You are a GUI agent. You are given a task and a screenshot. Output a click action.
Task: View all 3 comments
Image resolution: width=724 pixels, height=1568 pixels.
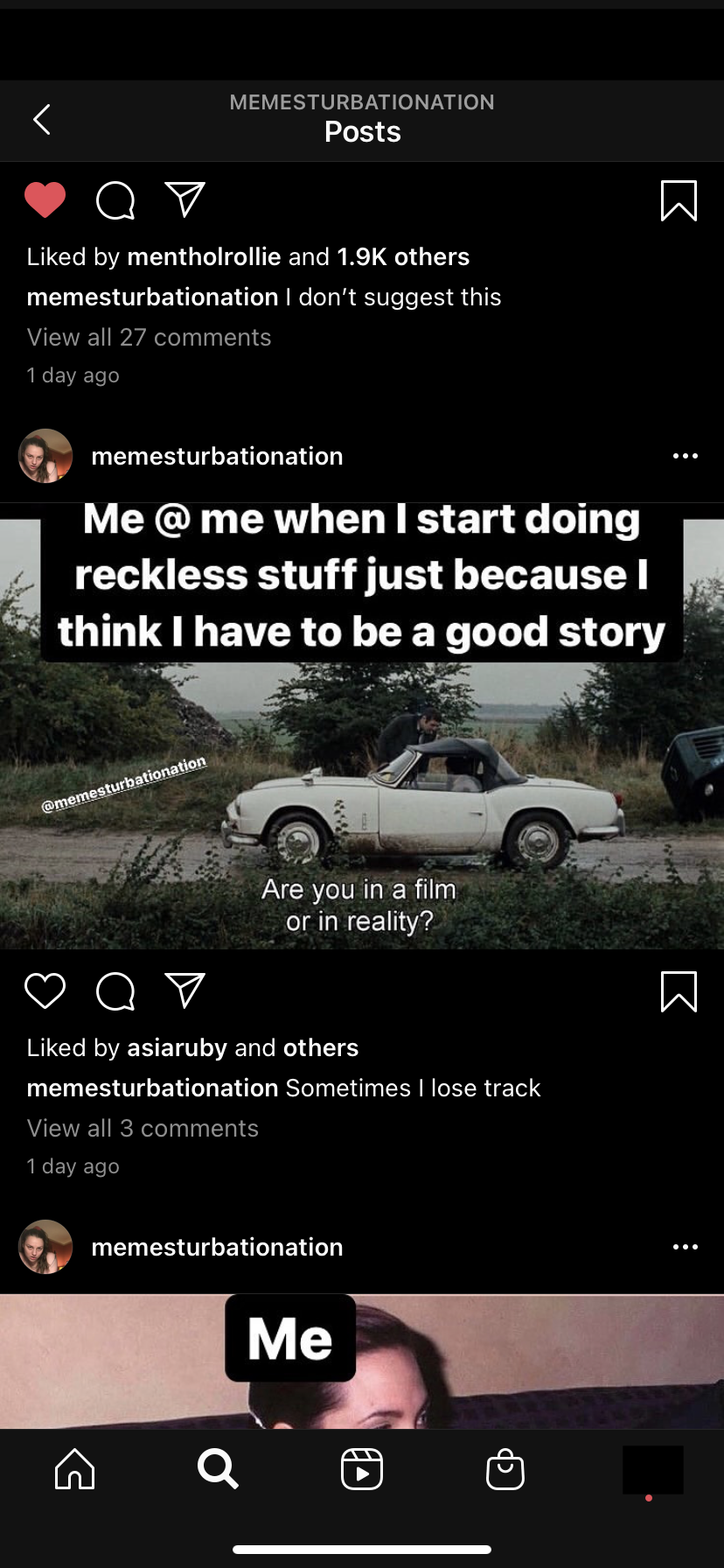click(143, 1128)
